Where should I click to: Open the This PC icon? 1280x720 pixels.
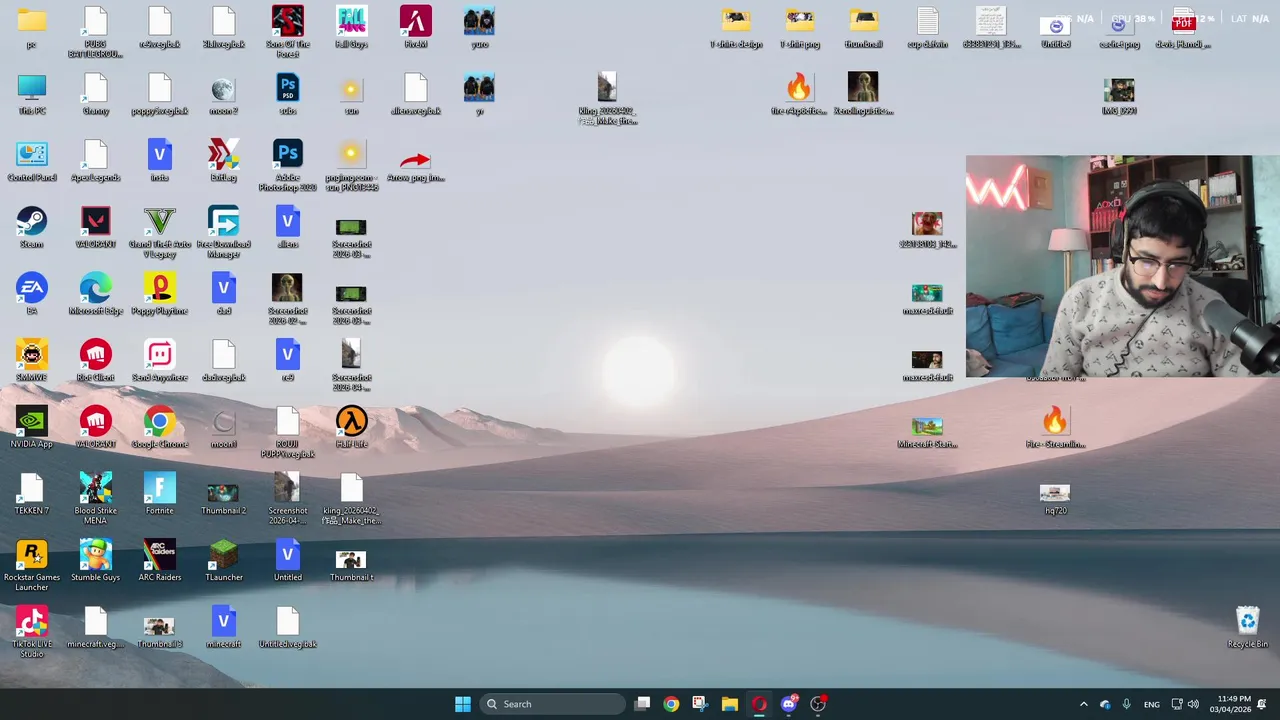click(32, 95)
